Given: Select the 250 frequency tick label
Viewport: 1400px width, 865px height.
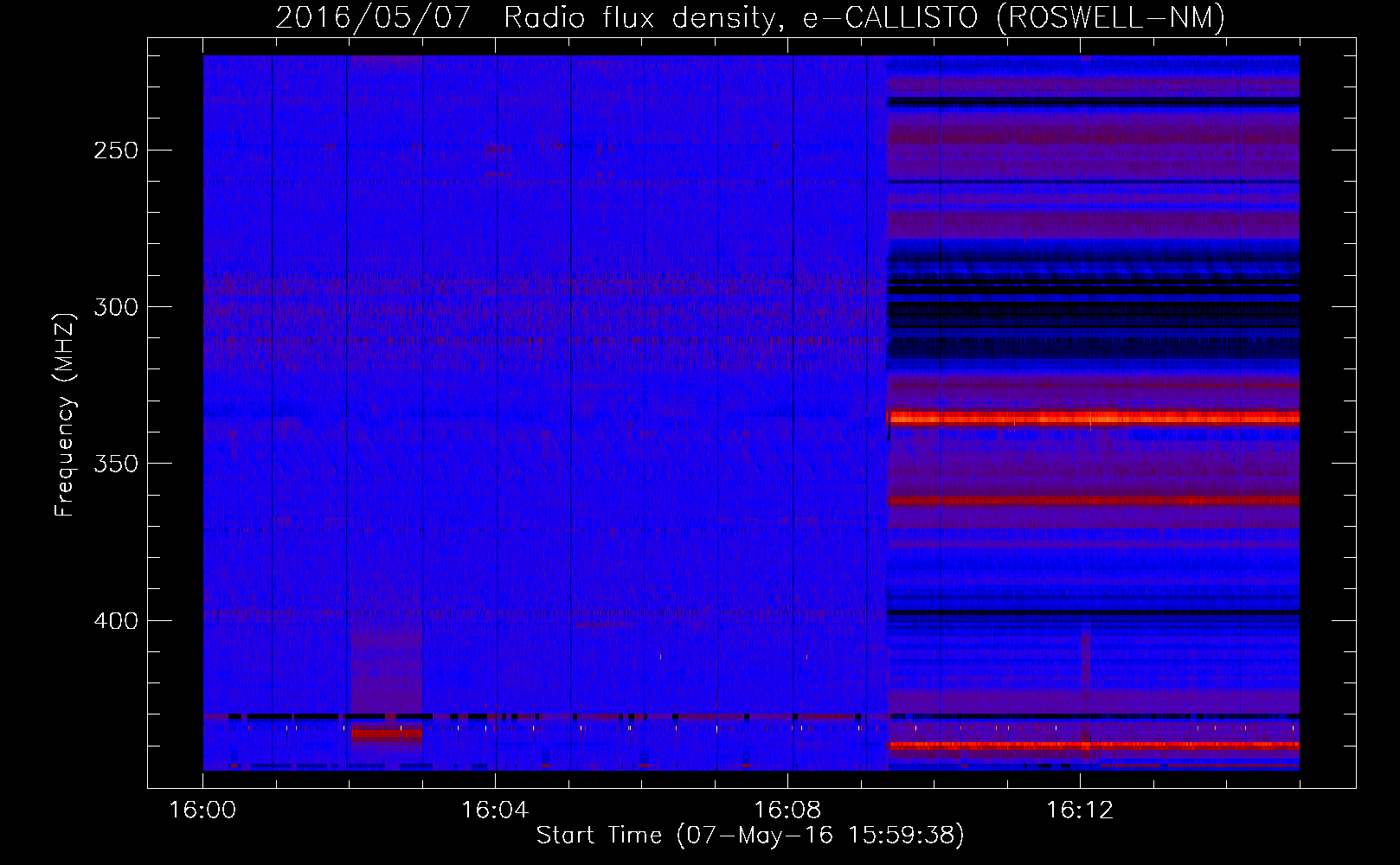Looking at the screenshot, I should click(116, 151).
